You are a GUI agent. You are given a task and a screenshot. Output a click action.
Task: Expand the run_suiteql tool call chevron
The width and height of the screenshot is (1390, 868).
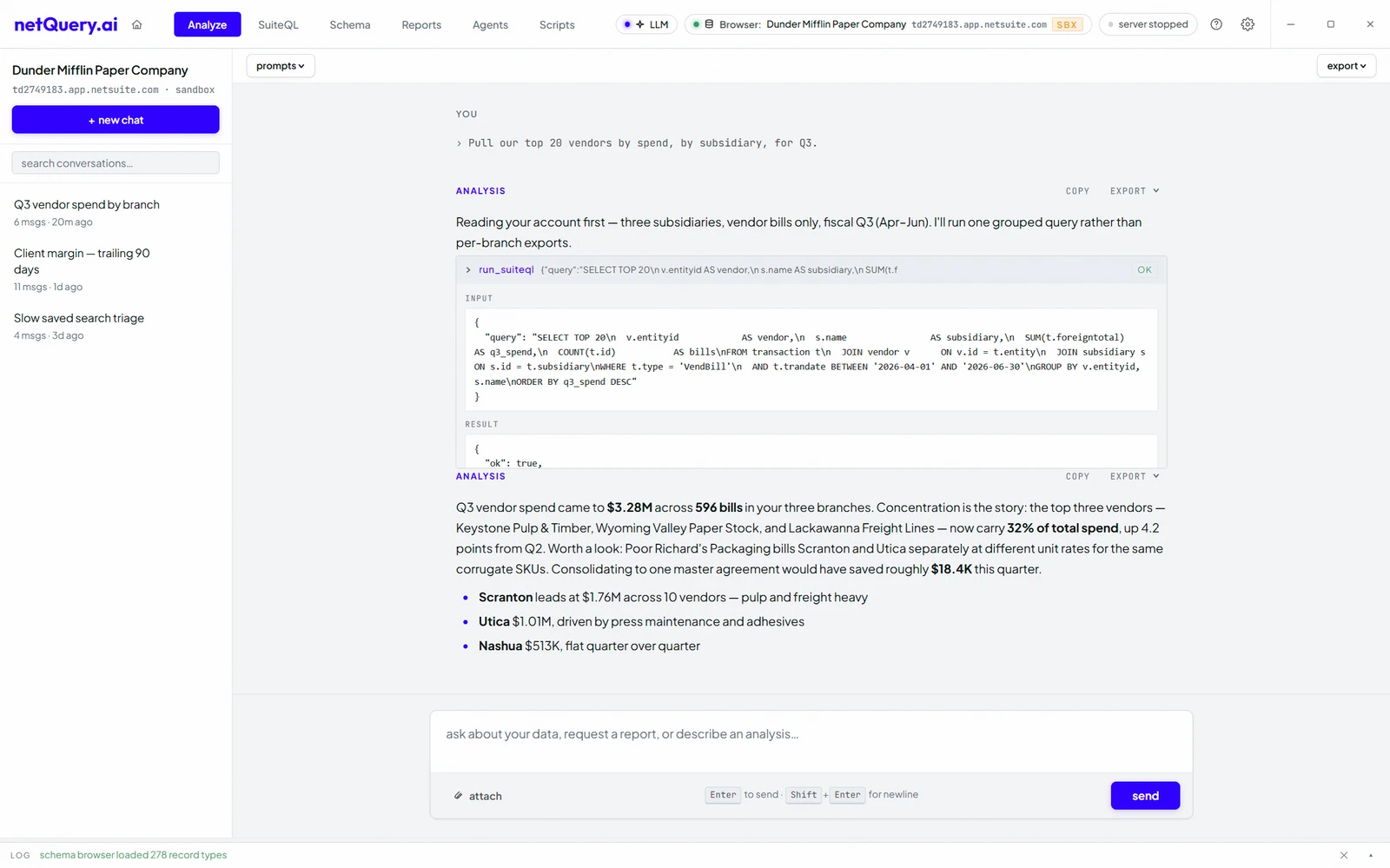coord(468,270)
